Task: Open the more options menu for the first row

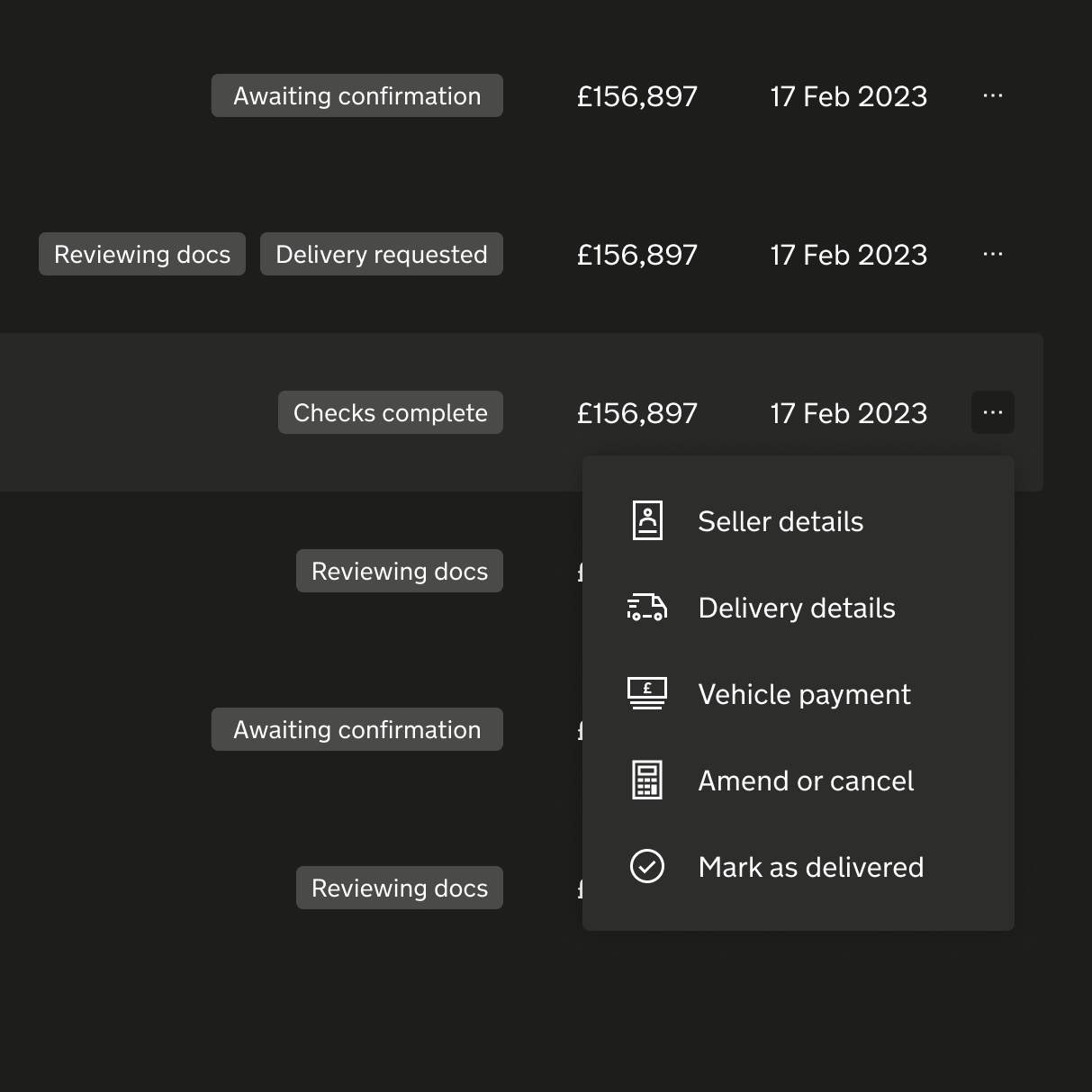Action: [993, 95]
